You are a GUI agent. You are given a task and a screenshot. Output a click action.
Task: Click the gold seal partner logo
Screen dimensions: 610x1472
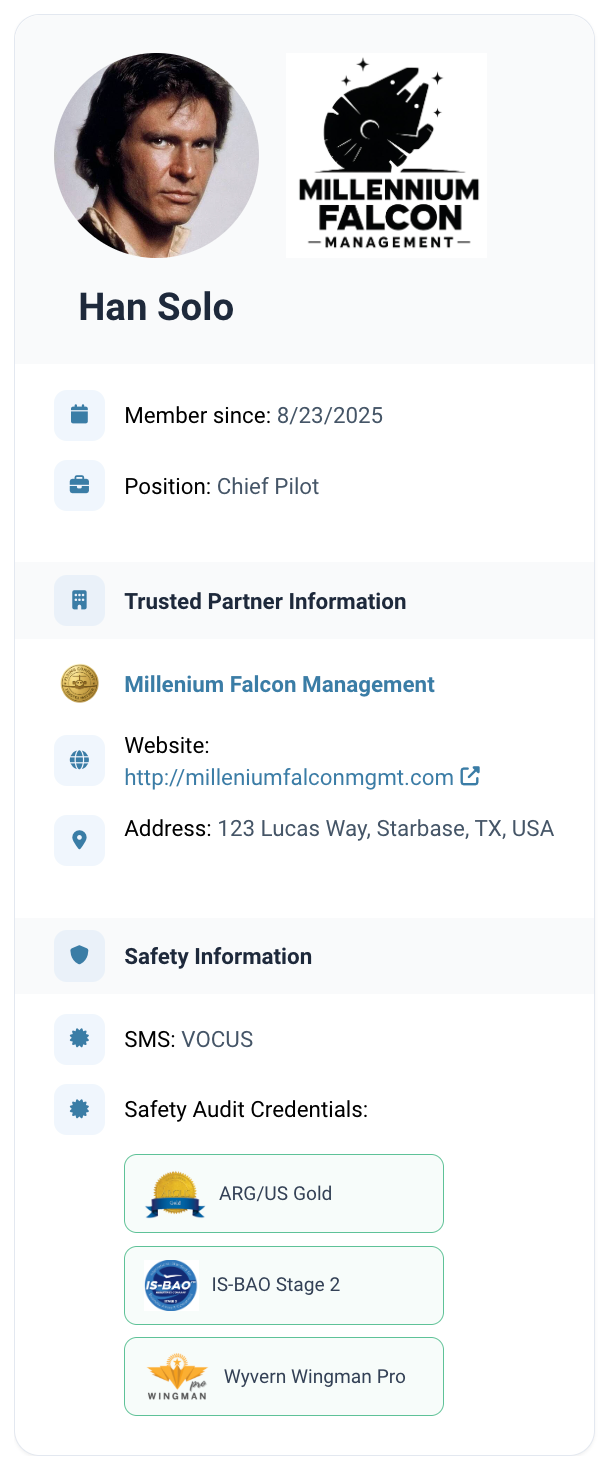coord(79,684)
